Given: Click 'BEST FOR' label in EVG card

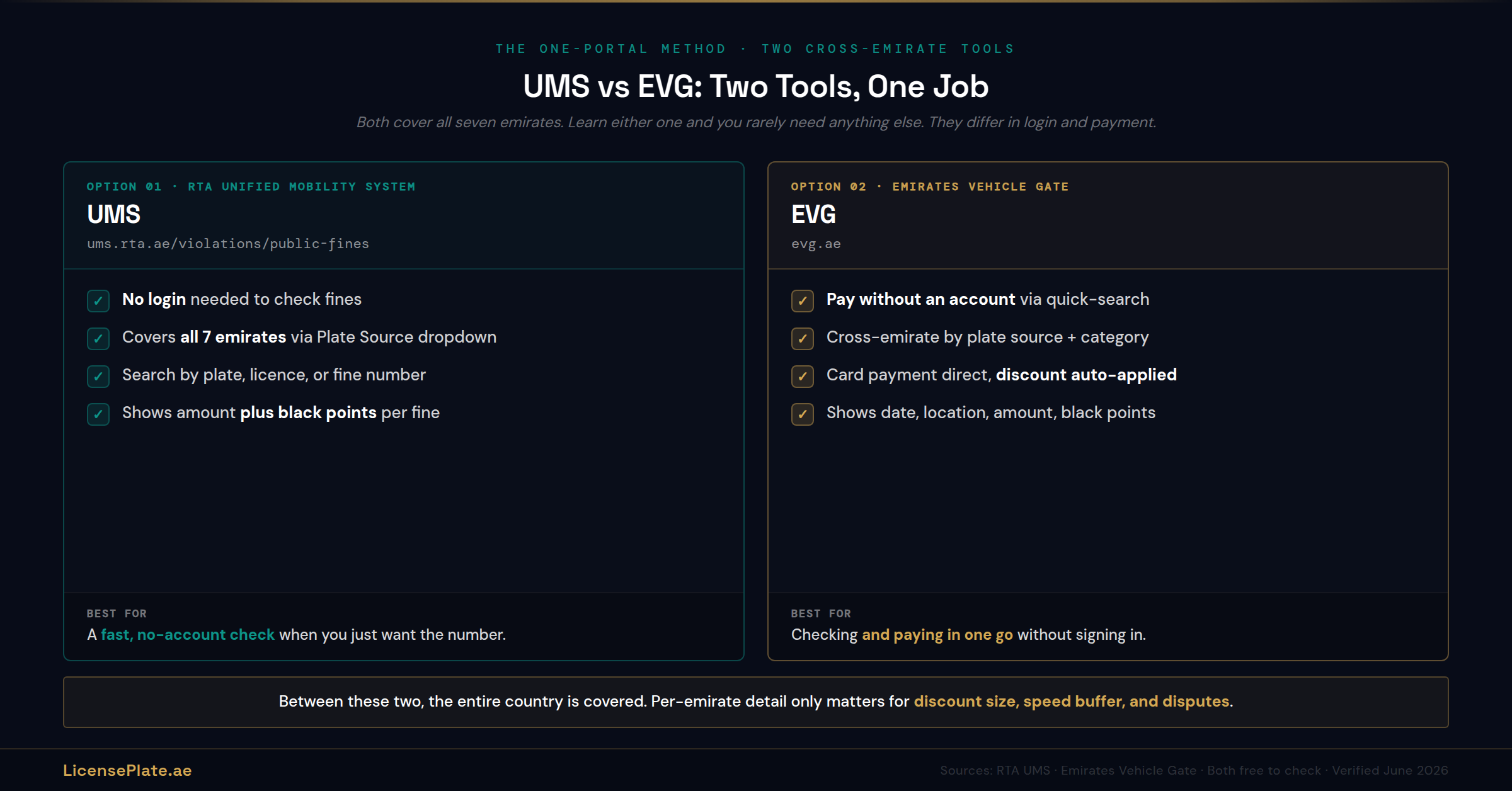Looking at the screenshot, I should [x=821, y=613].
